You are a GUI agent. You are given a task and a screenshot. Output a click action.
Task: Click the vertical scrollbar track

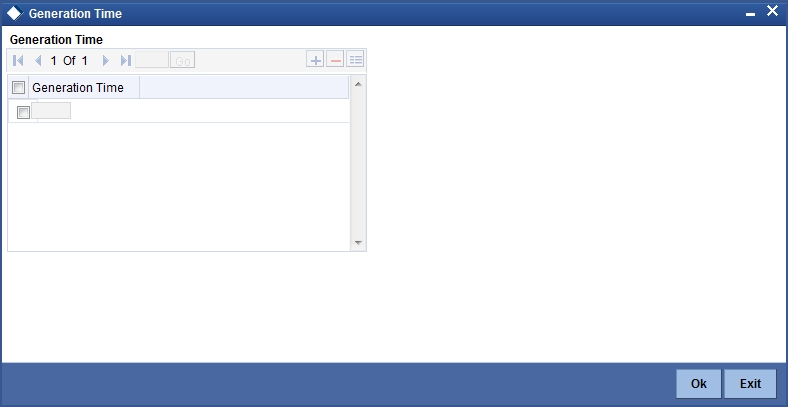(358, 163)
